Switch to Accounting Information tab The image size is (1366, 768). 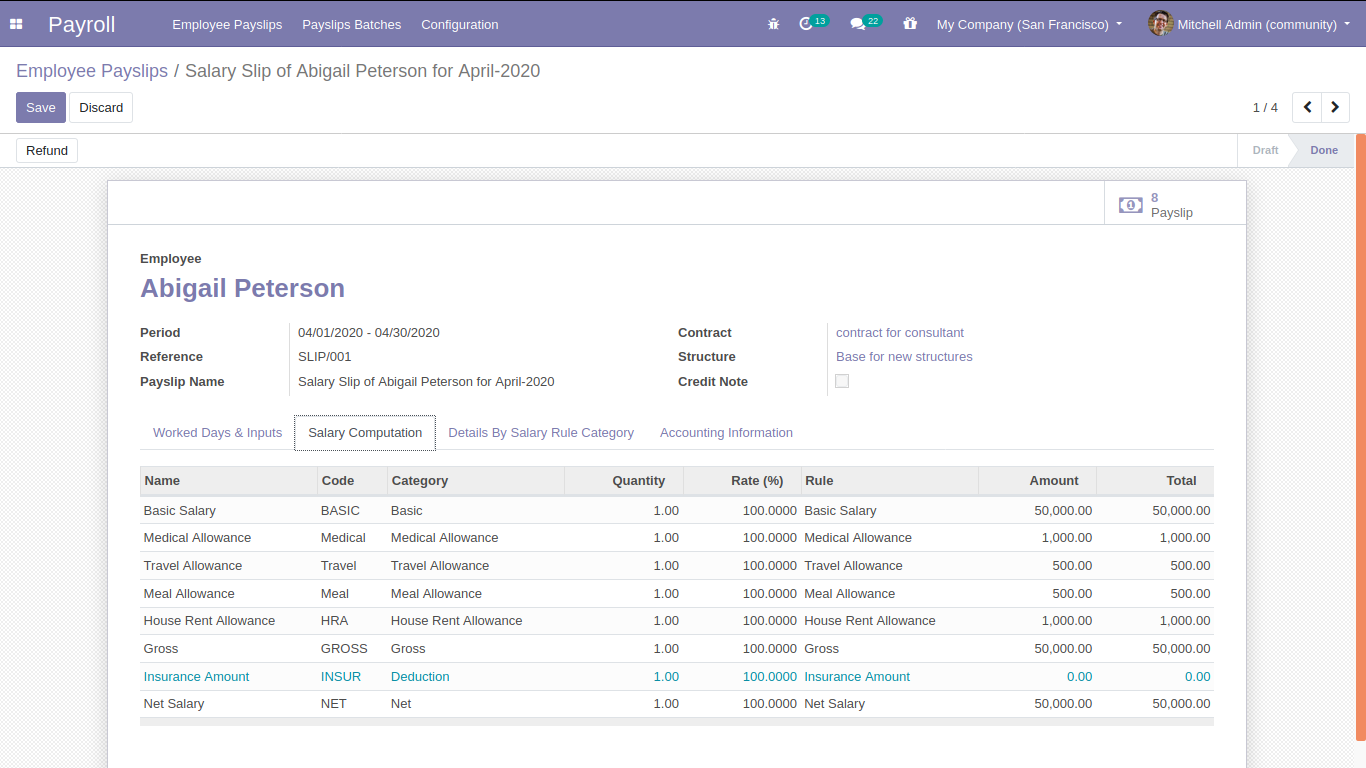726,433
